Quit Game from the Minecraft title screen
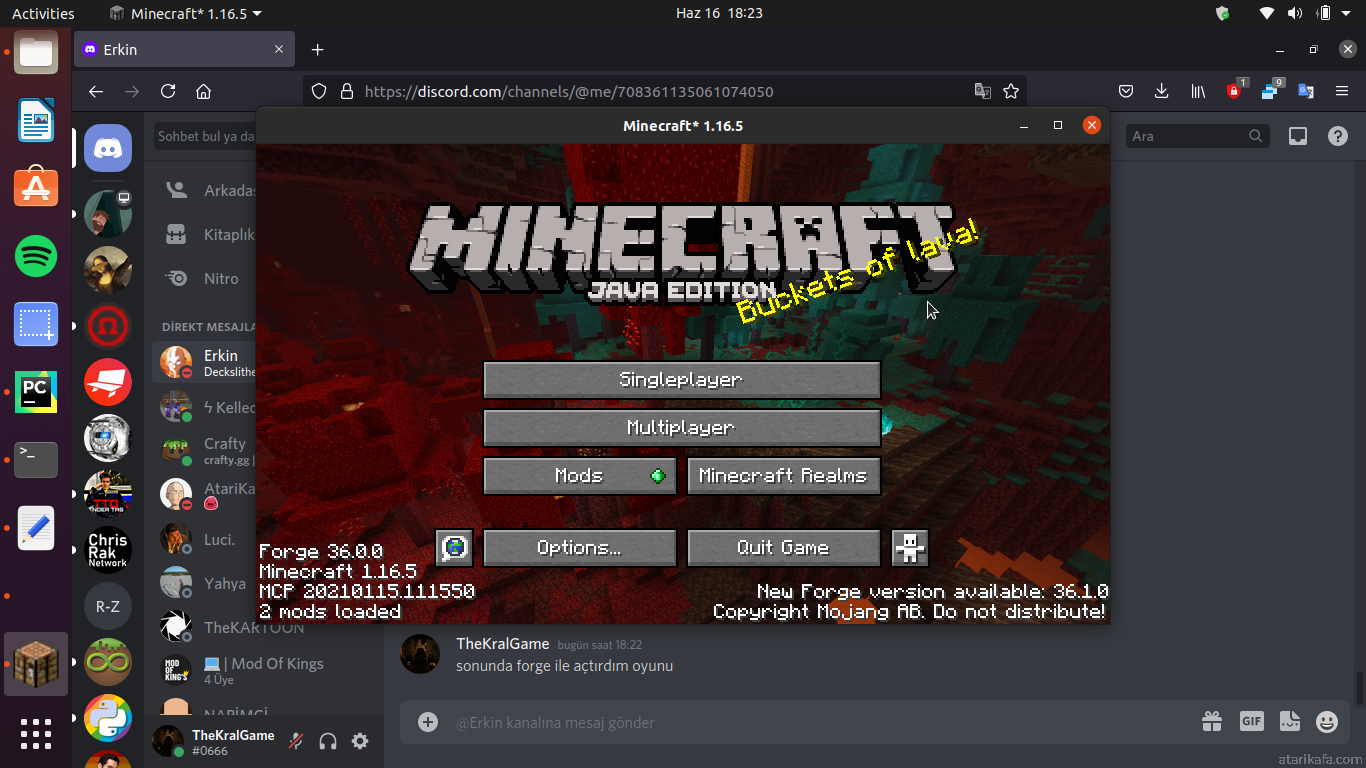Screen dimensions: 1366x768 tap(784, 548)
